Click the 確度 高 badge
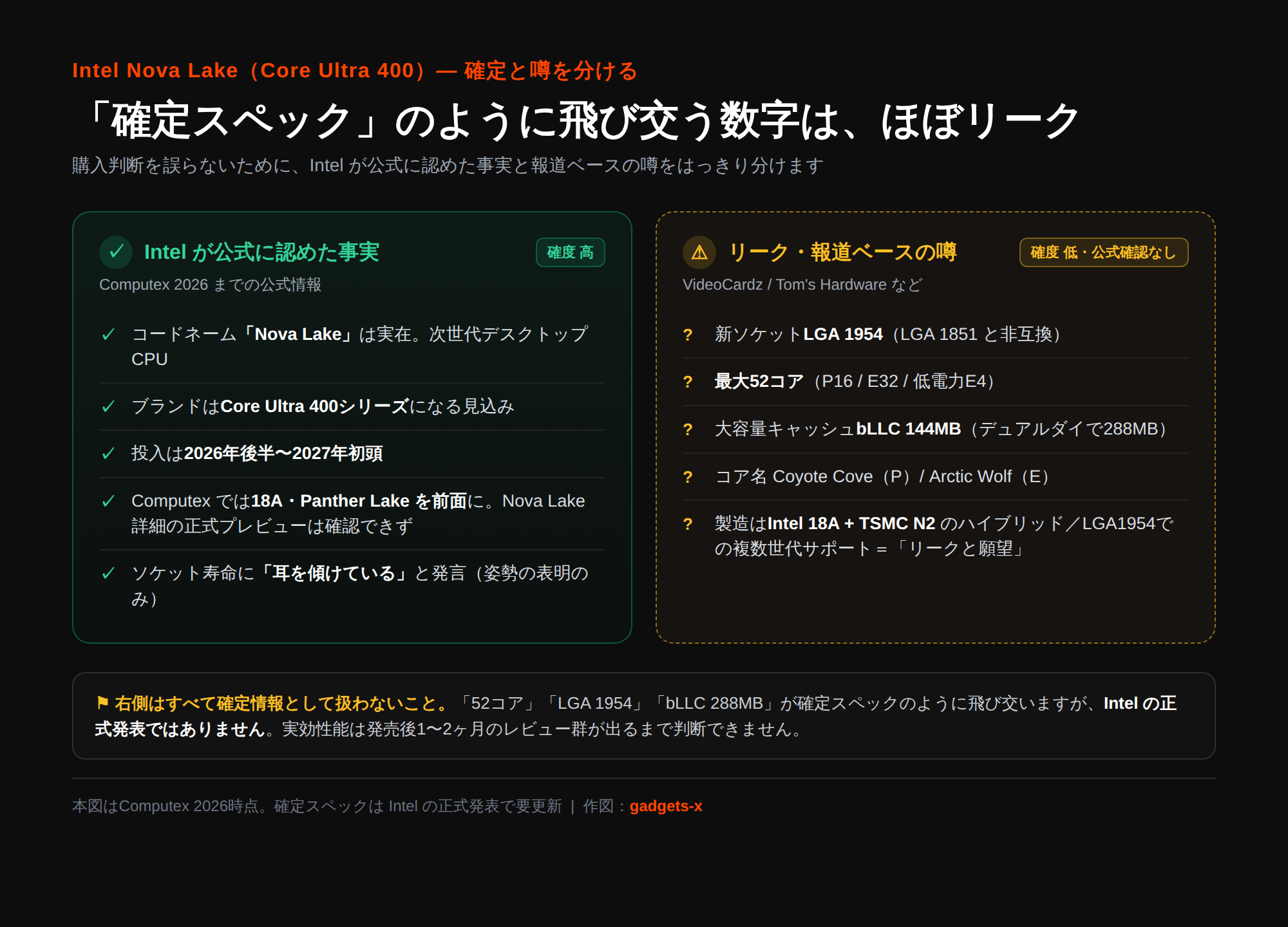This screenshot has width=1288, height=927. [571, 252]
